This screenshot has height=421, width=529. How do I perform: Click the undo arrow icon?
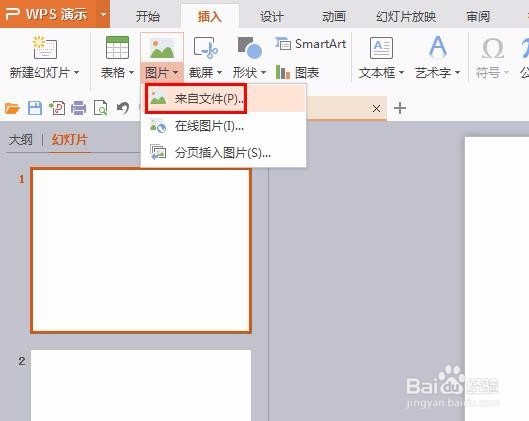[123, 108]
